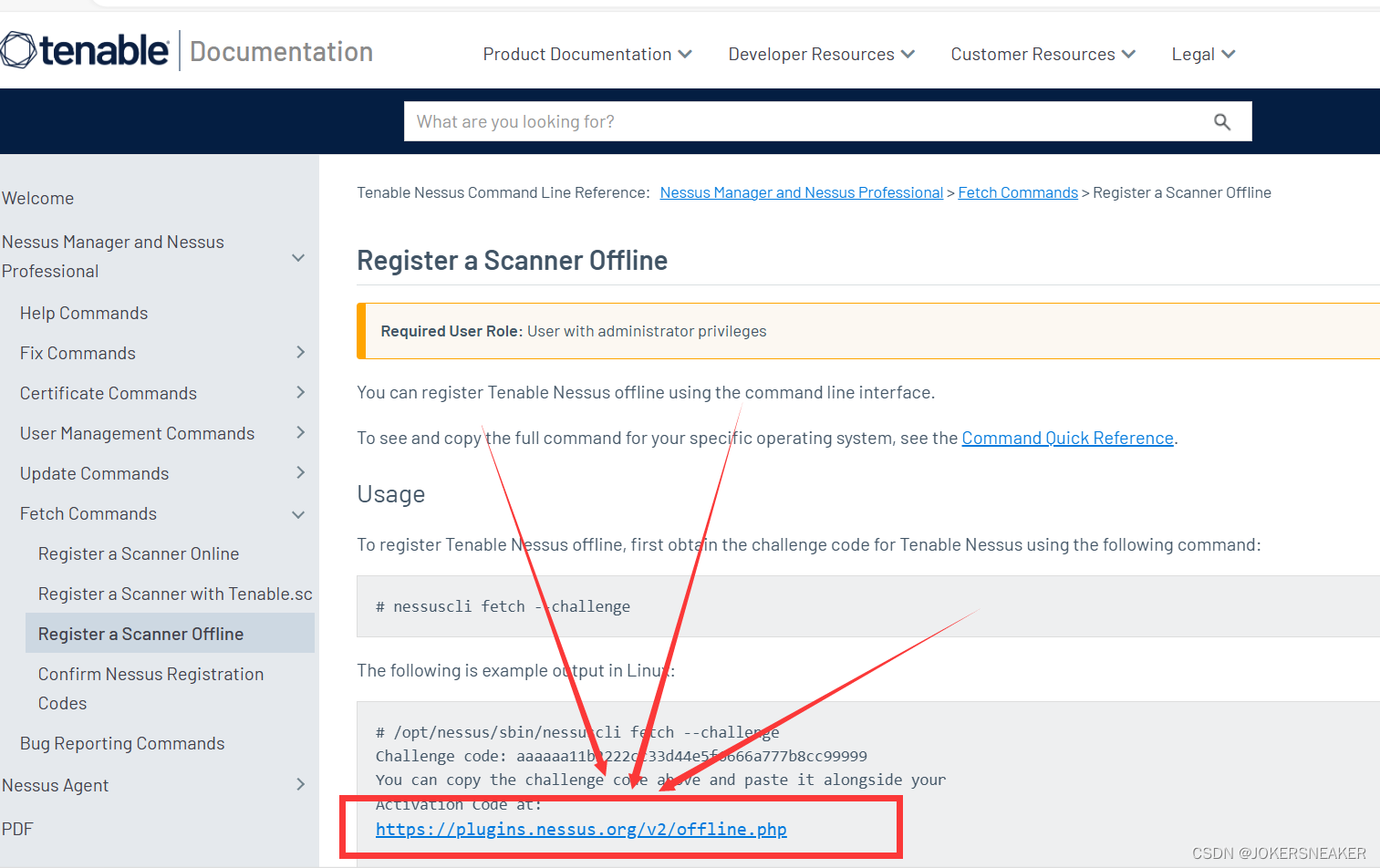1380x868 pixels.
Task: Click the dropdown arrow next to Customer Resources
Action: [1128, 54]
